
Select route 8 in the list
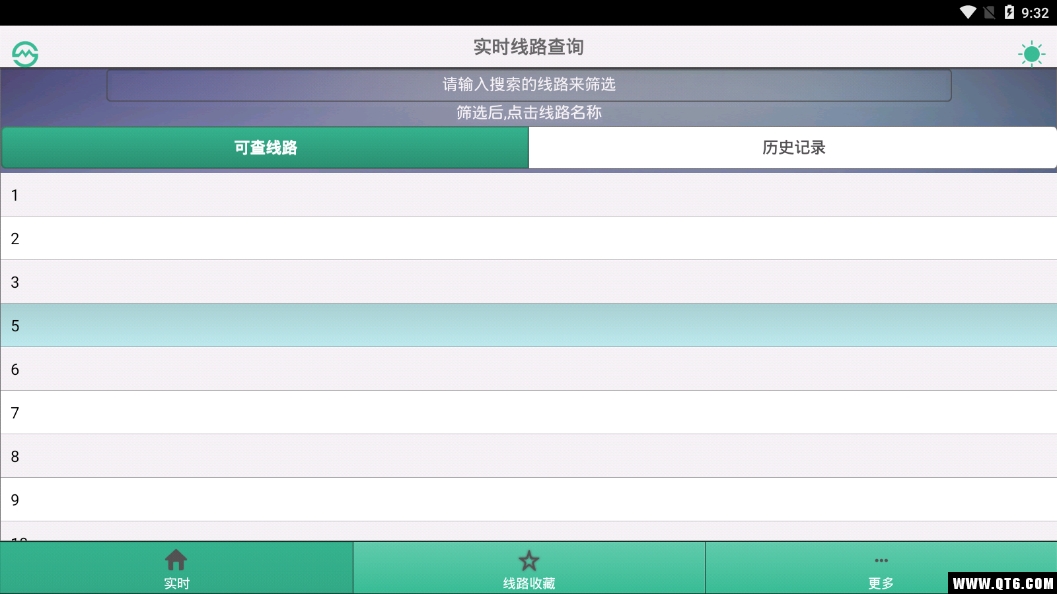pyautogui.click(x=528, y=456)
